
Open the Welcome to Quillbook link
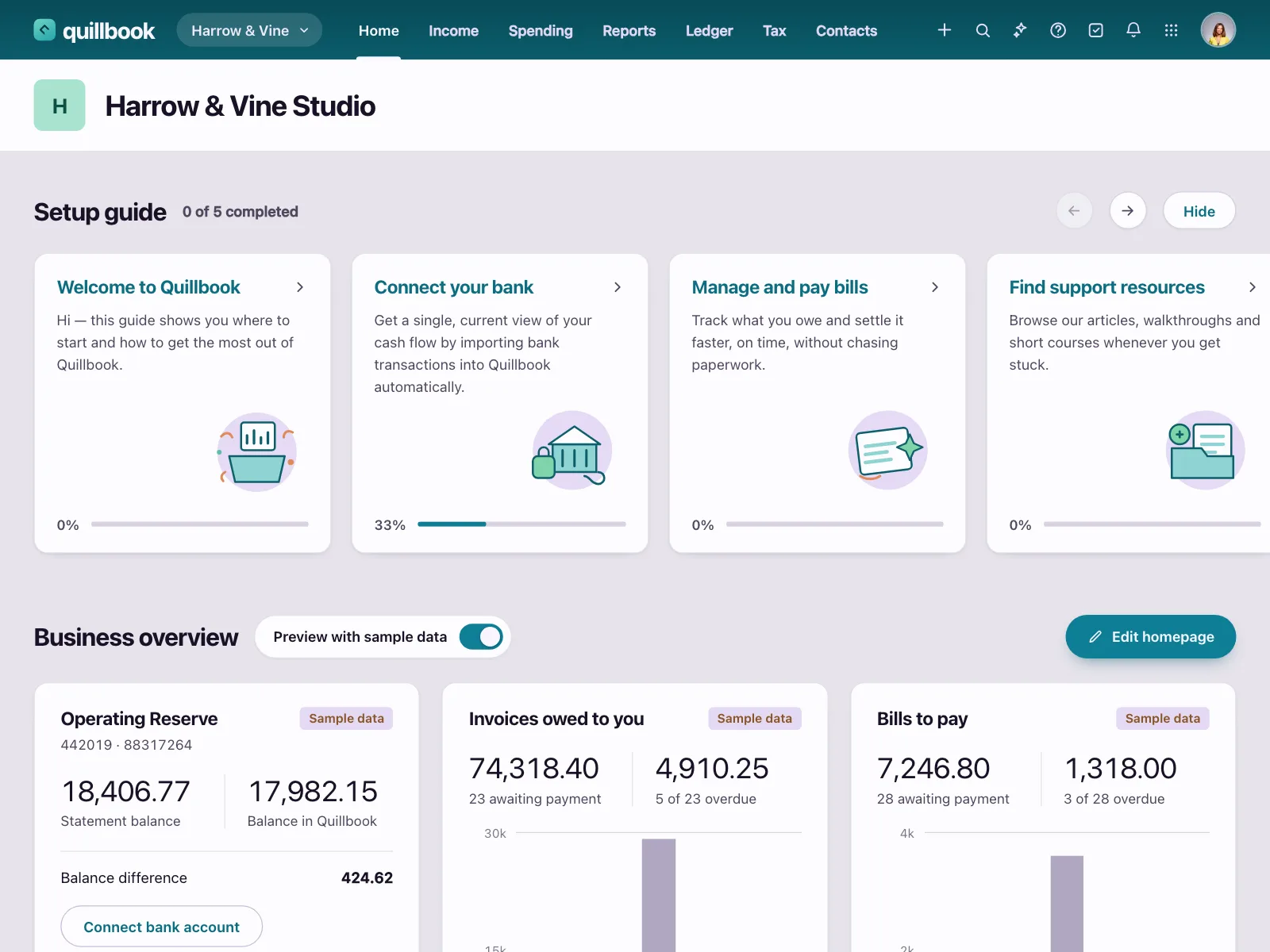tap(148, 287)
